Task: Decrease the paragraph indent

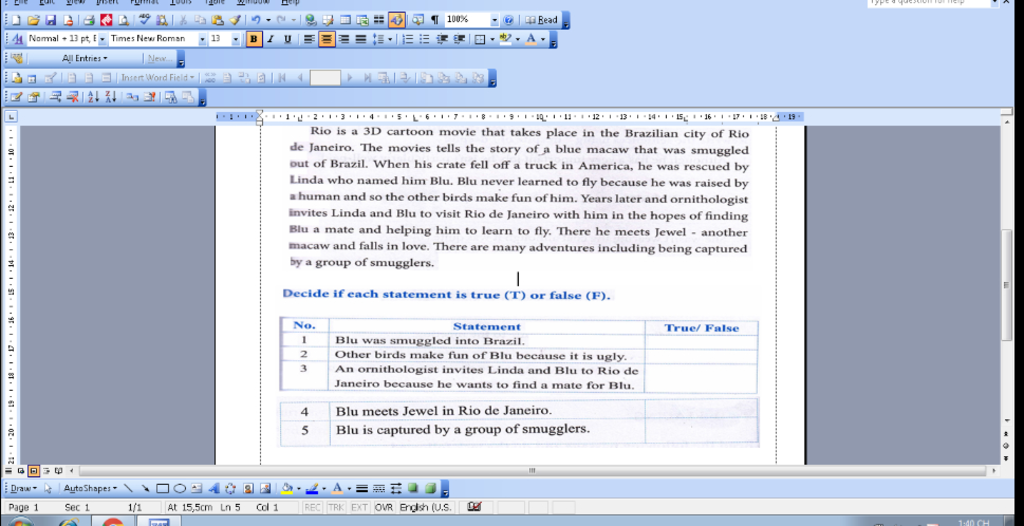Action: pos(442,39)
